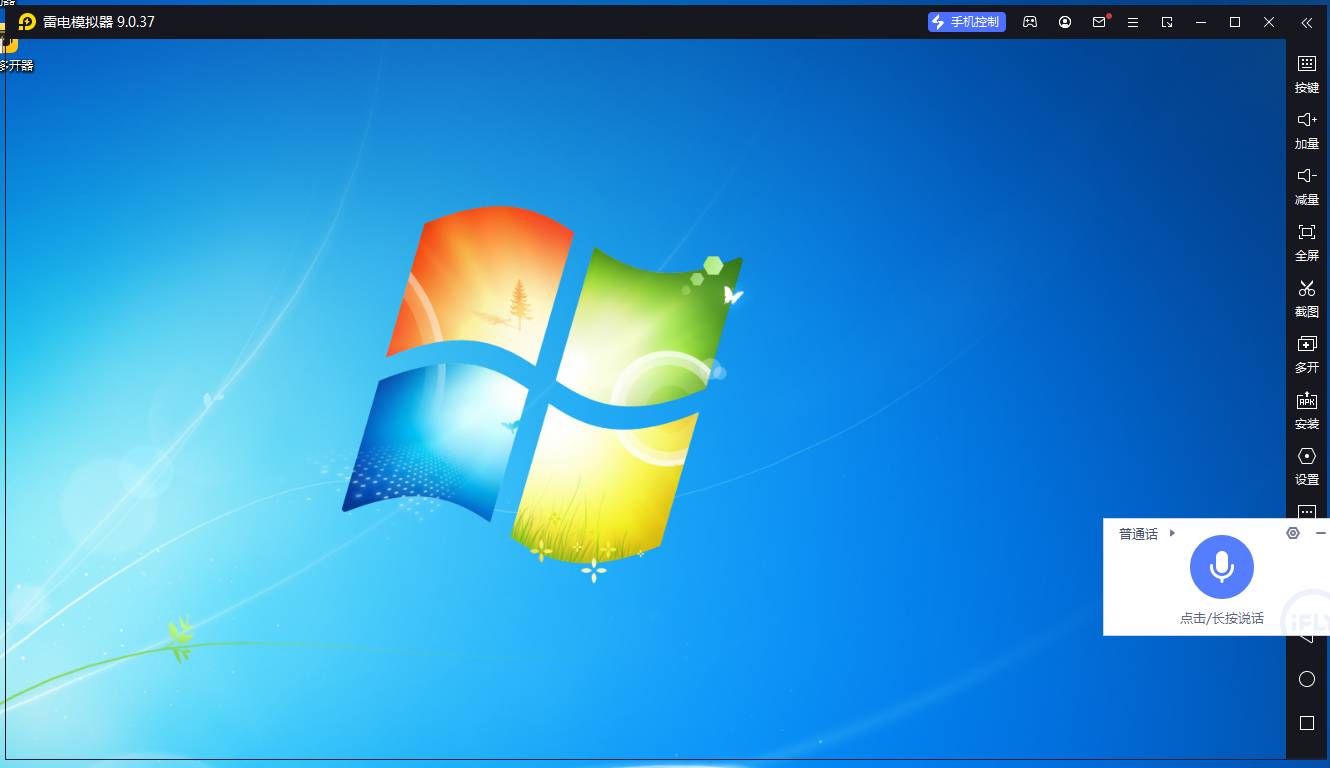1330x768 pixels.
Task: Open voice input panel settings gear
Action: click(x=1292, y=534)
